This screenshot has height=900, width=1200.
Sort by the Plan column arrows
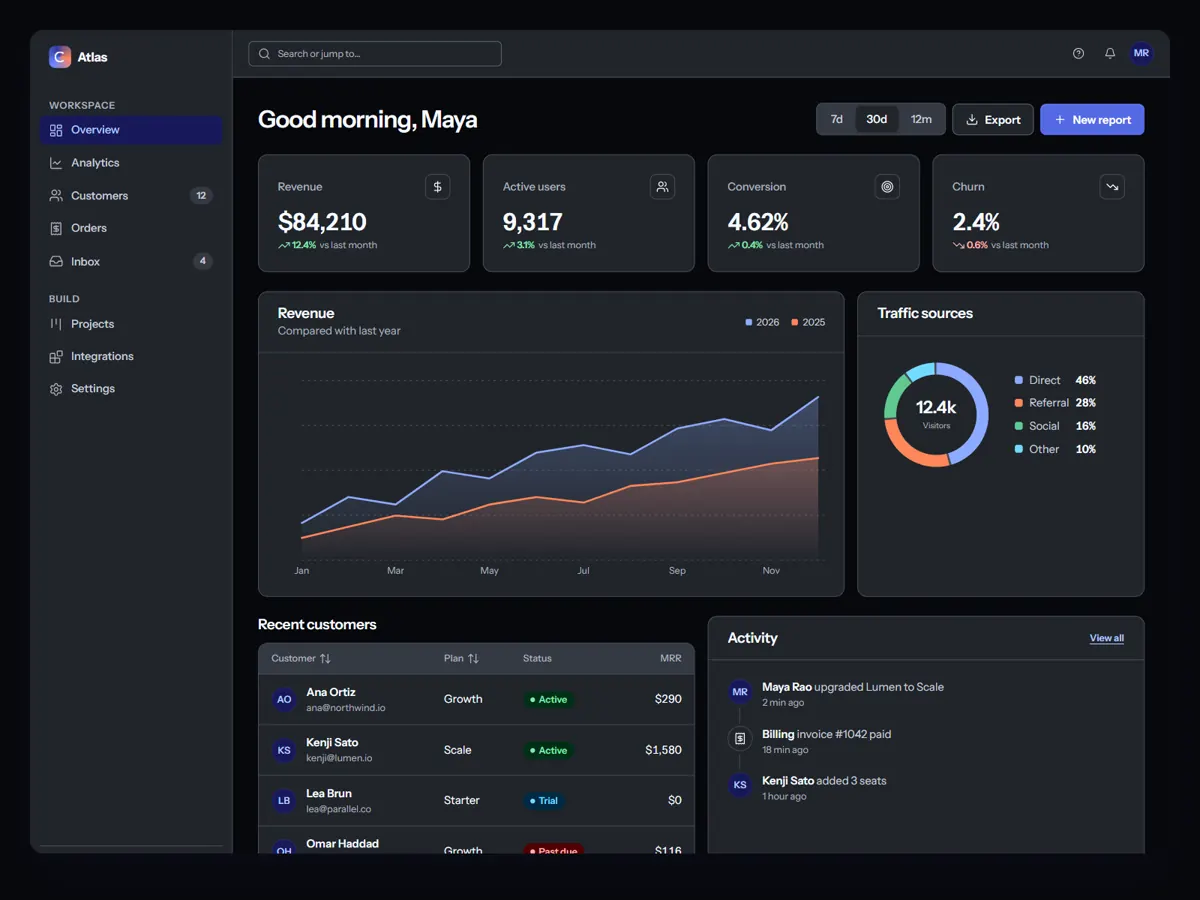click(x=473, y=658)
